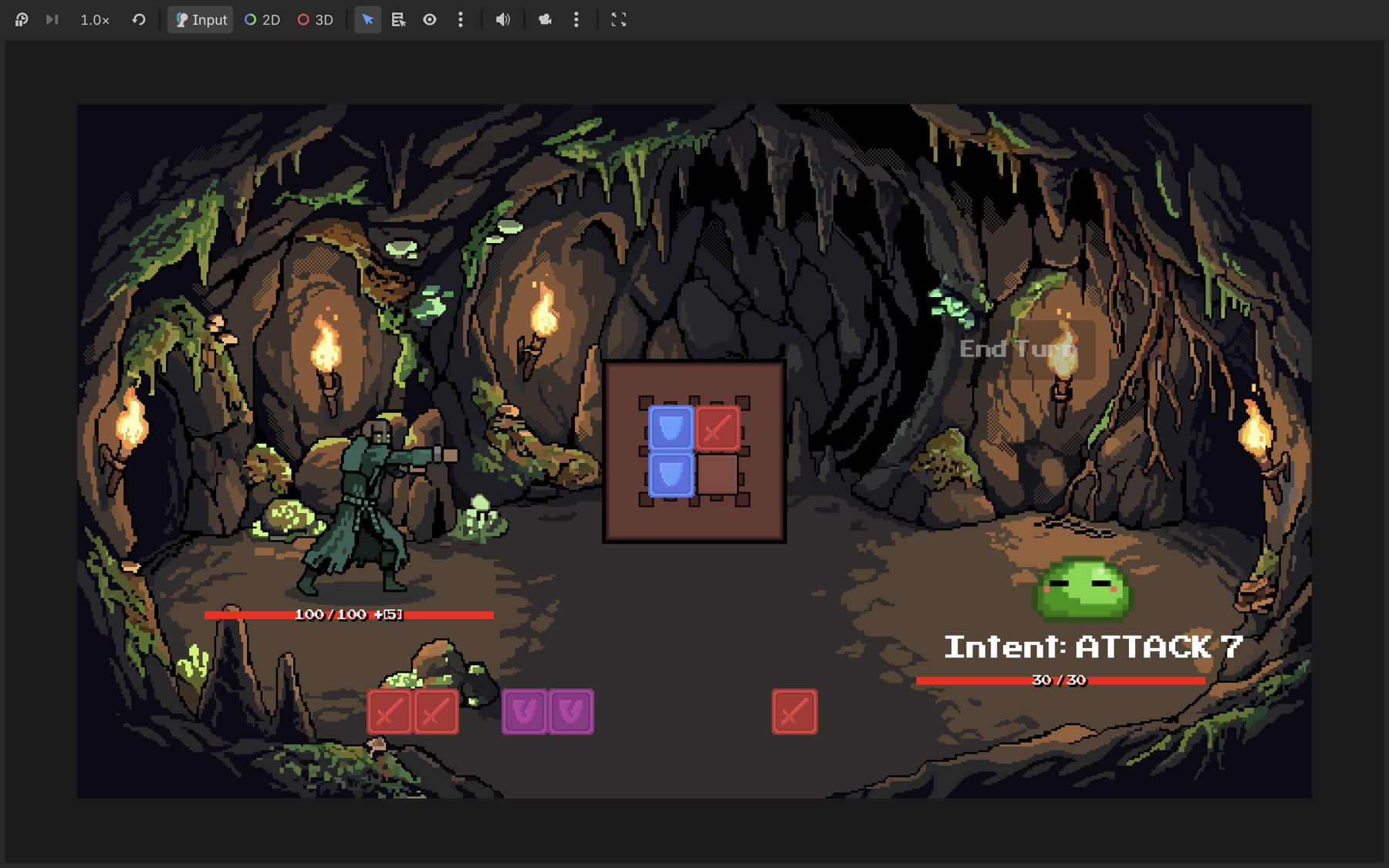Click the 1.0× game speed value
Image resolution: width=1389 pixels, height=868 pixels.
95,20
